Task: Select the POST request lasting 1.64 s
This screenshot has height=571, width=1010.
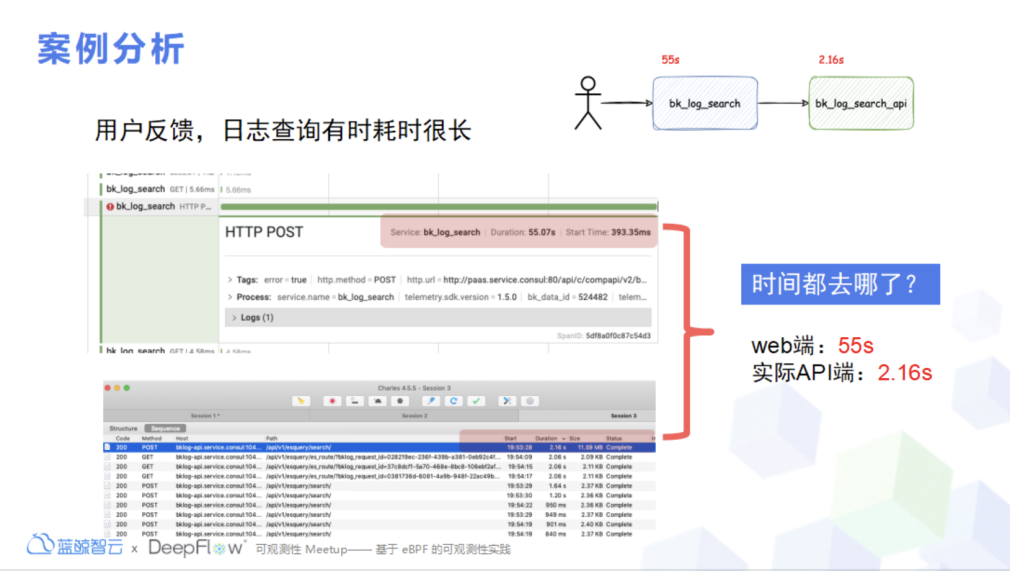Action: 379,486
